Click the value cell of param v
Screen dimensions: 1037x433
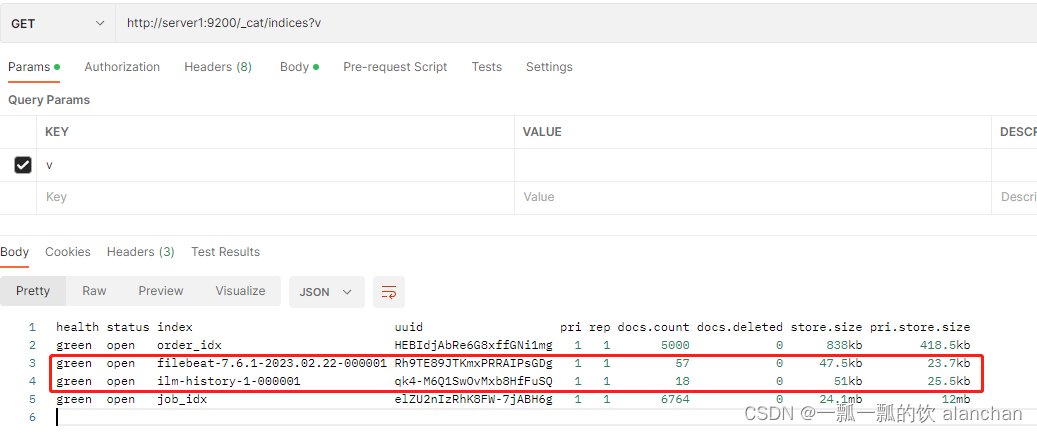753,165
